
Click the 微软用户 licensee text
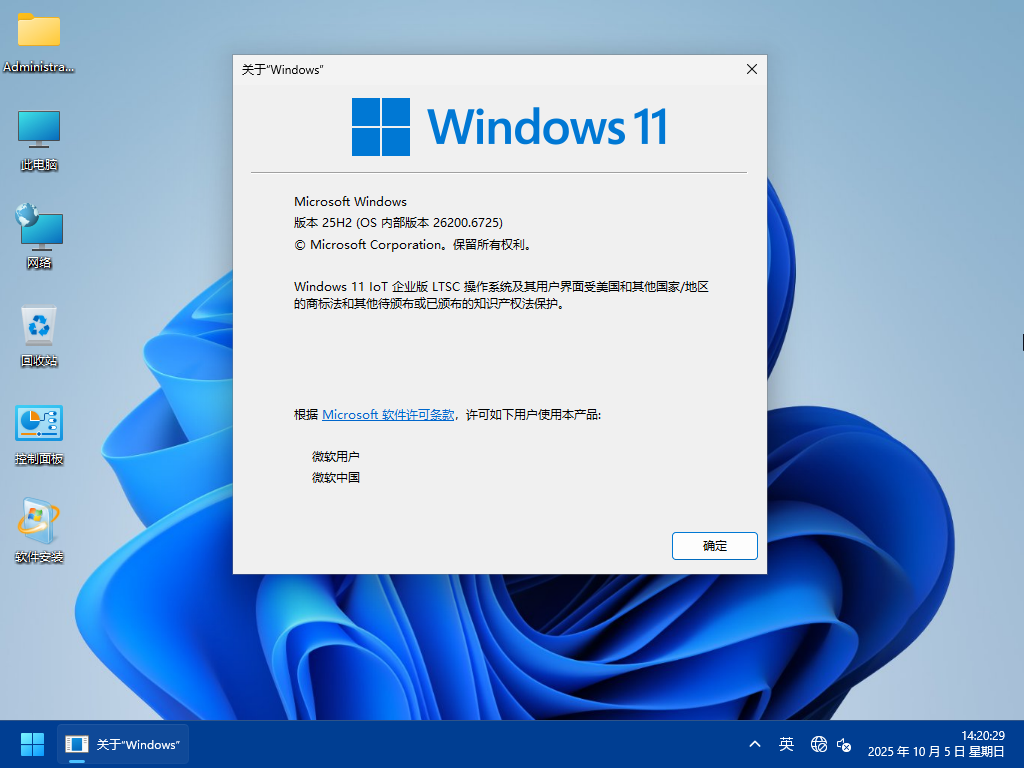click(336, 456)
